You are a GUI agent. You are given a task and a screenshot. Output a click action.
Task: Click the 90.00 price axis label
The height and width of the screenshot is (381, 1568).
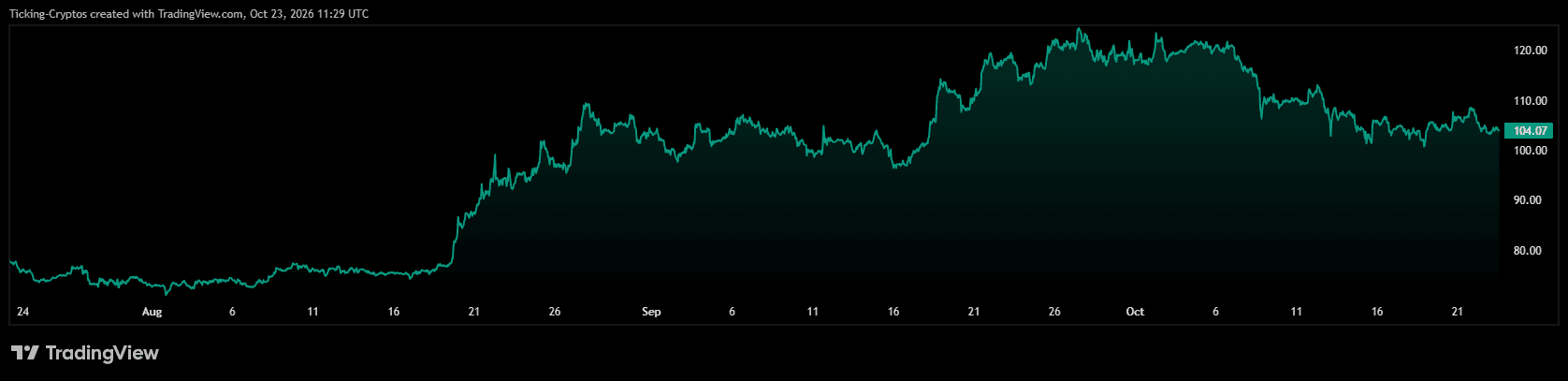(1528, 200)
